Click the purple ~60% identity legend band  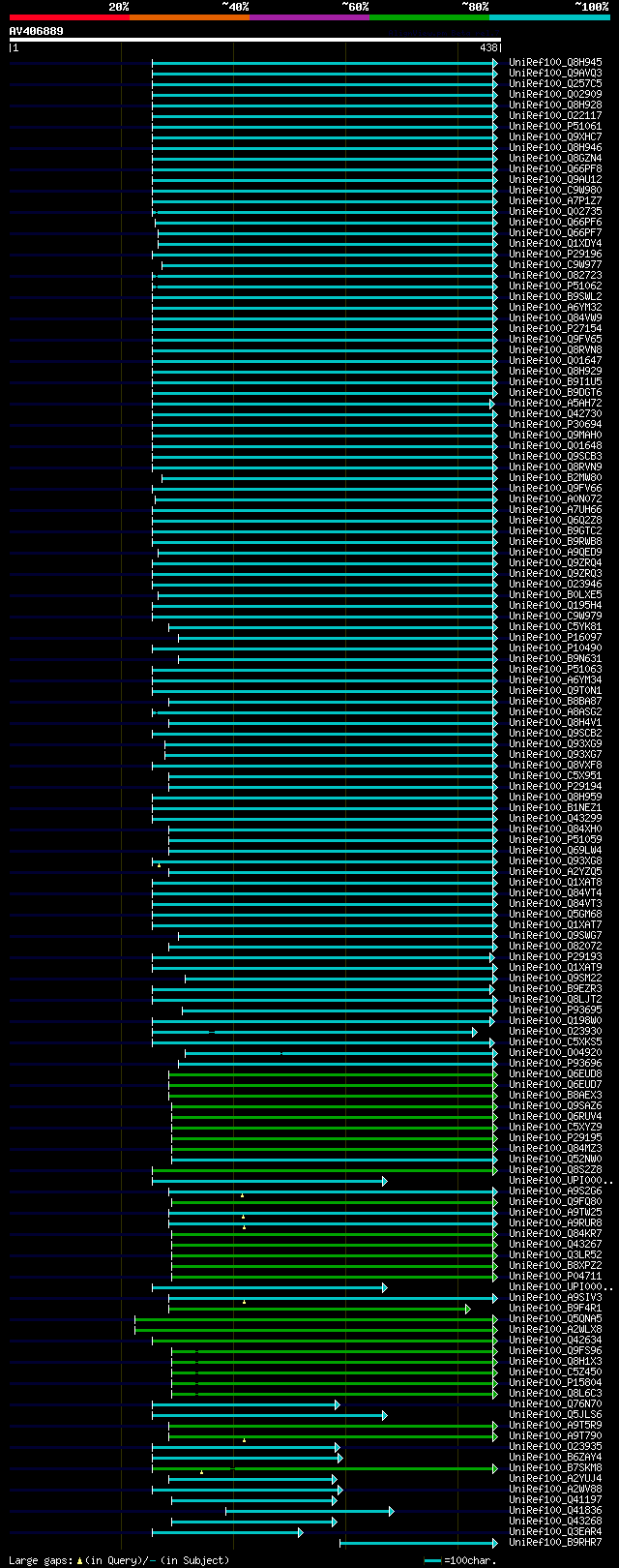[309, 17]
